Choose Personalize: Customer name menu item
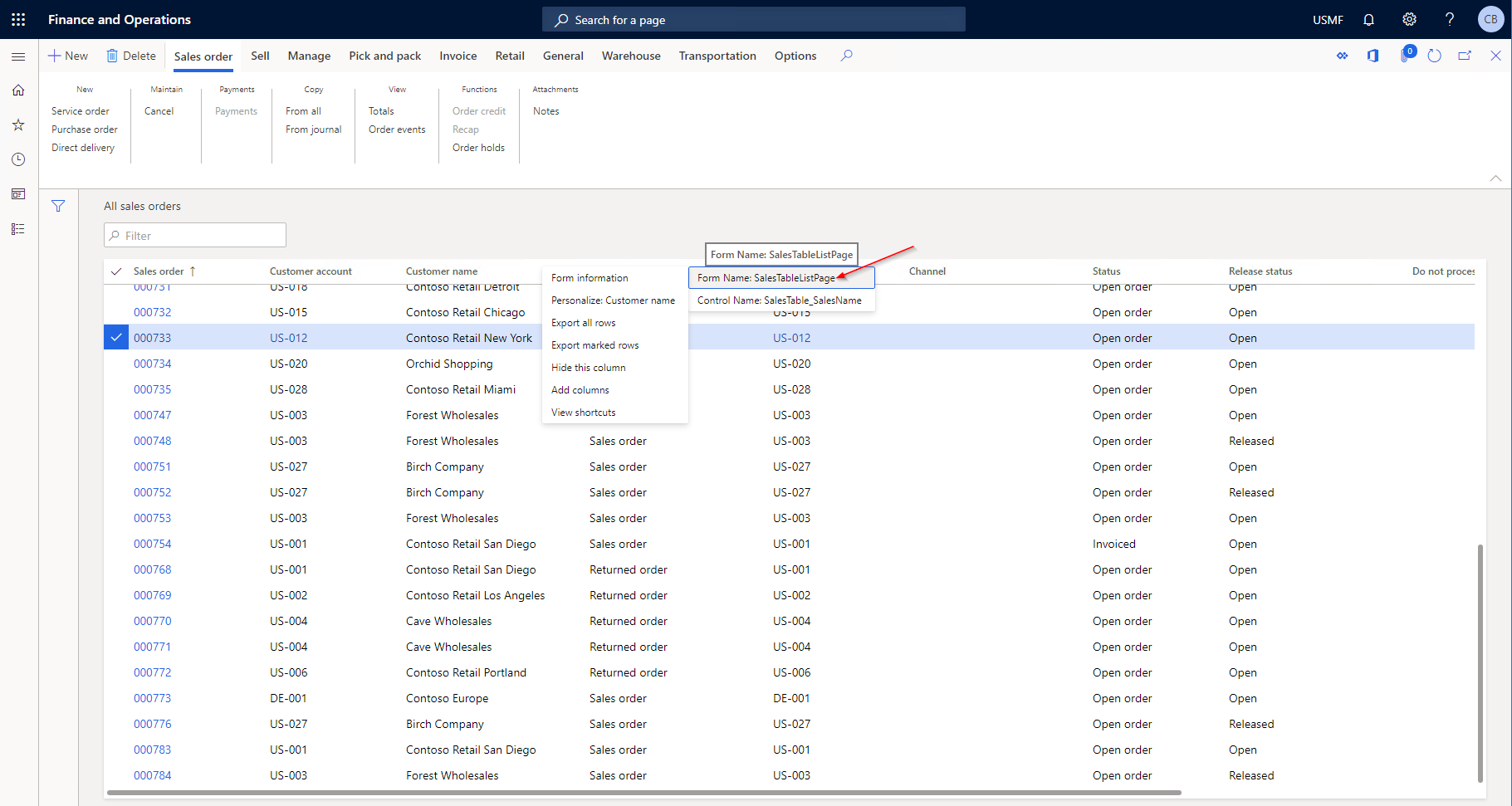1512x806 pixels. (x=614, y=300)
